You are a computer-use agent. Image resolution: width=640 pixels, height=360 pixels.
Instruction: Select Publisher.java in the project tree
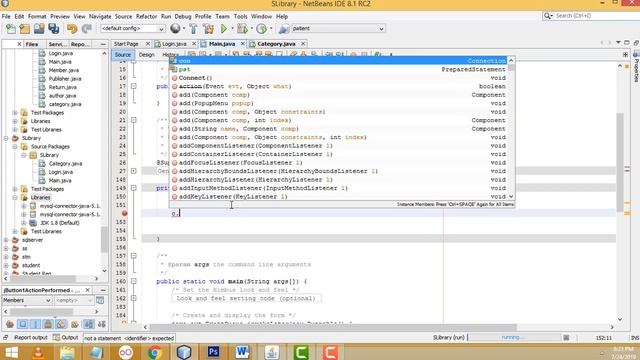pyautogui.click(x=64, y=79)
